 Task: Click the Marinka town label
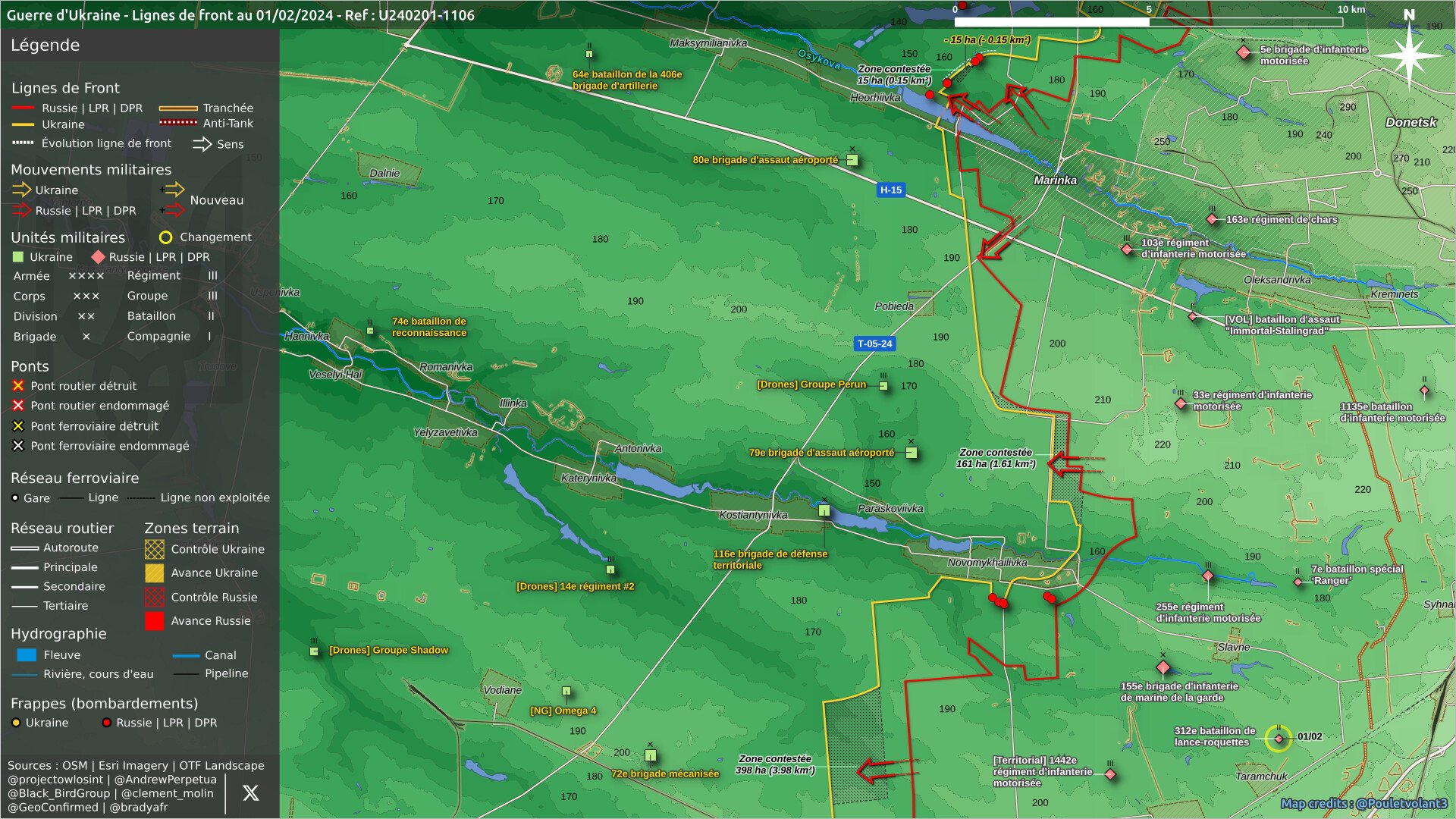tap(1055, 180)
